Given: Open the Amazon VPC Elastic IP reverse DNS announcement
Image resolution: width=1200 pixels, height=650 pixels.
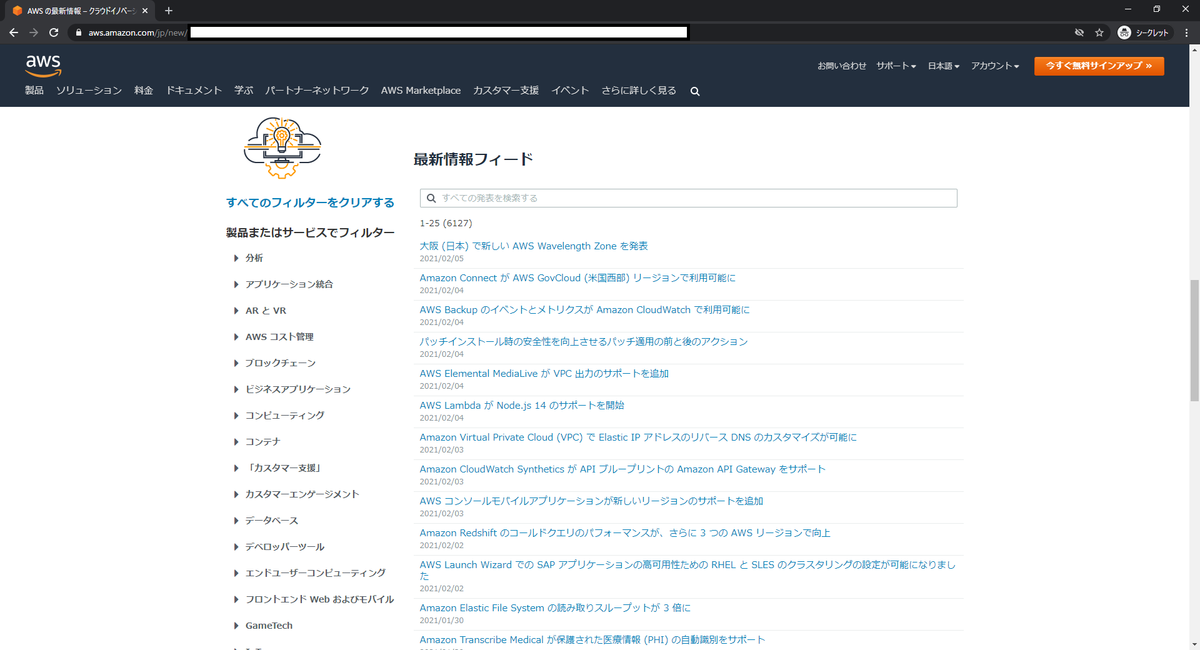Looking at the screenshot, I should [638, 437].
